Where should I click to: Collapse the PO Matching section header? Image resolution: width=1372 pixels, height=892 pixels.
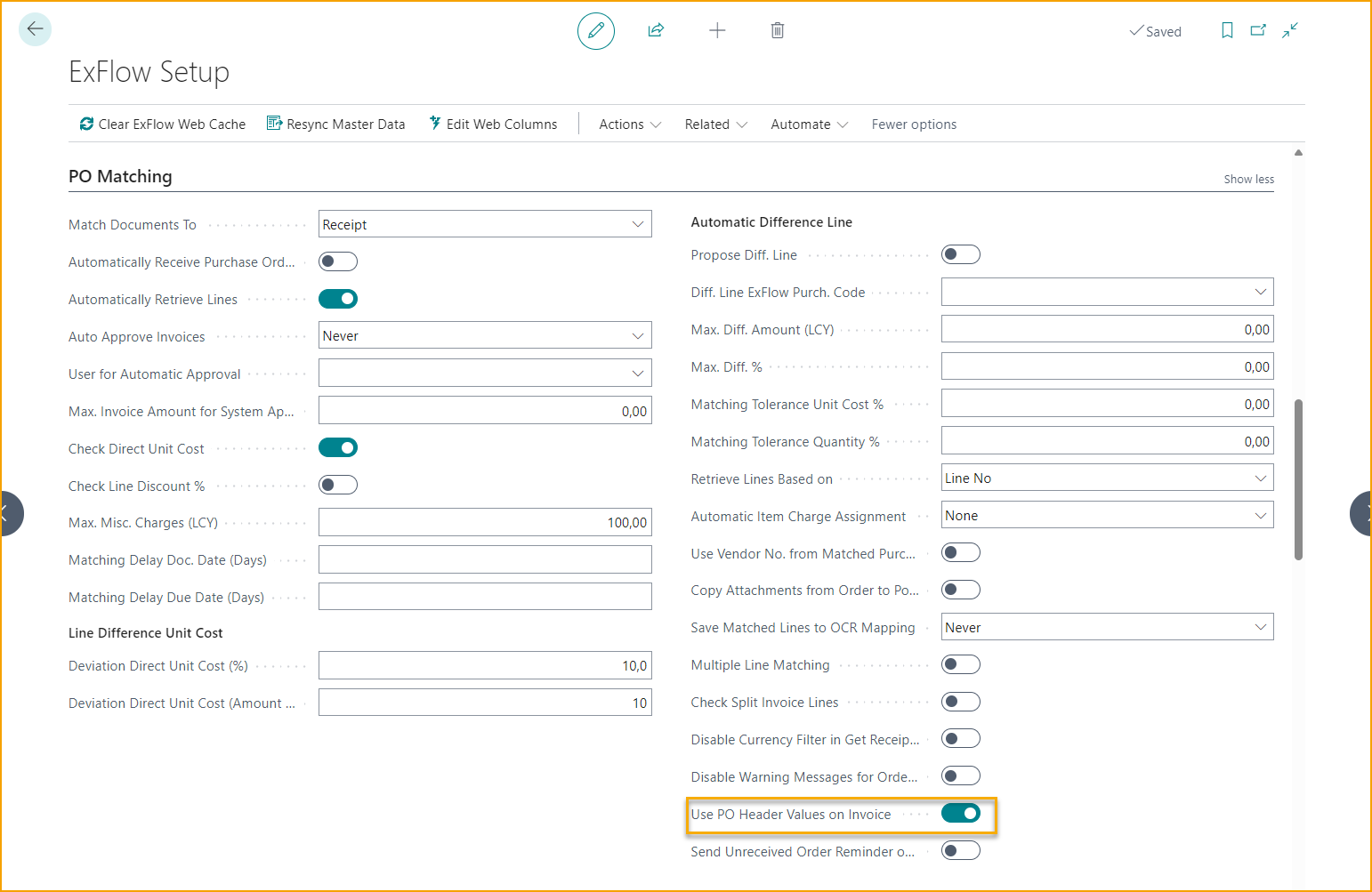[x=120, y=176]
